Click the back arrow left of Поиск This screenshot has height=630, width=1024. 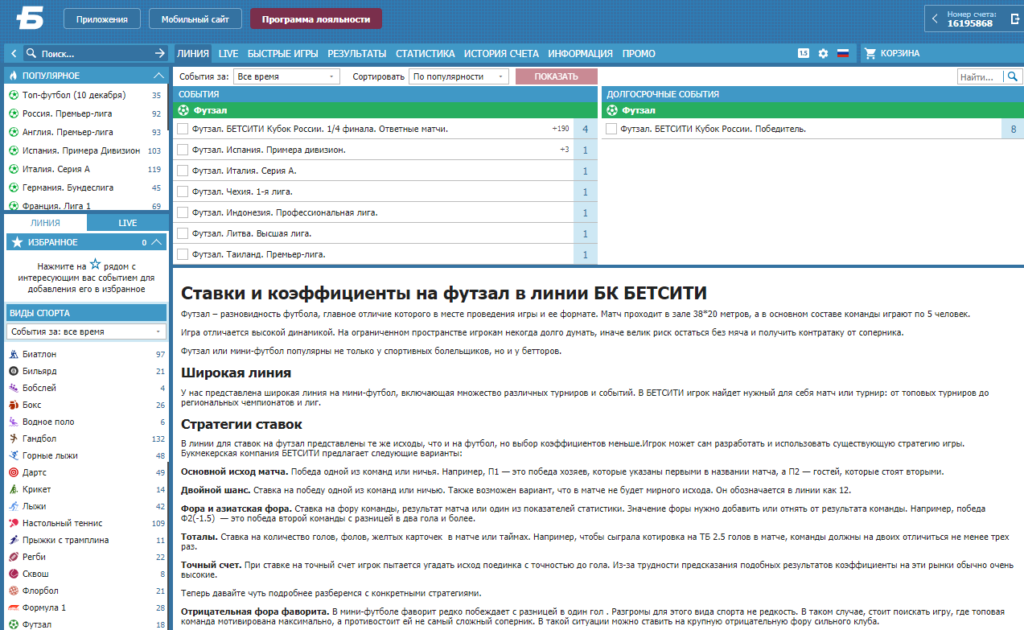point(14,54)
